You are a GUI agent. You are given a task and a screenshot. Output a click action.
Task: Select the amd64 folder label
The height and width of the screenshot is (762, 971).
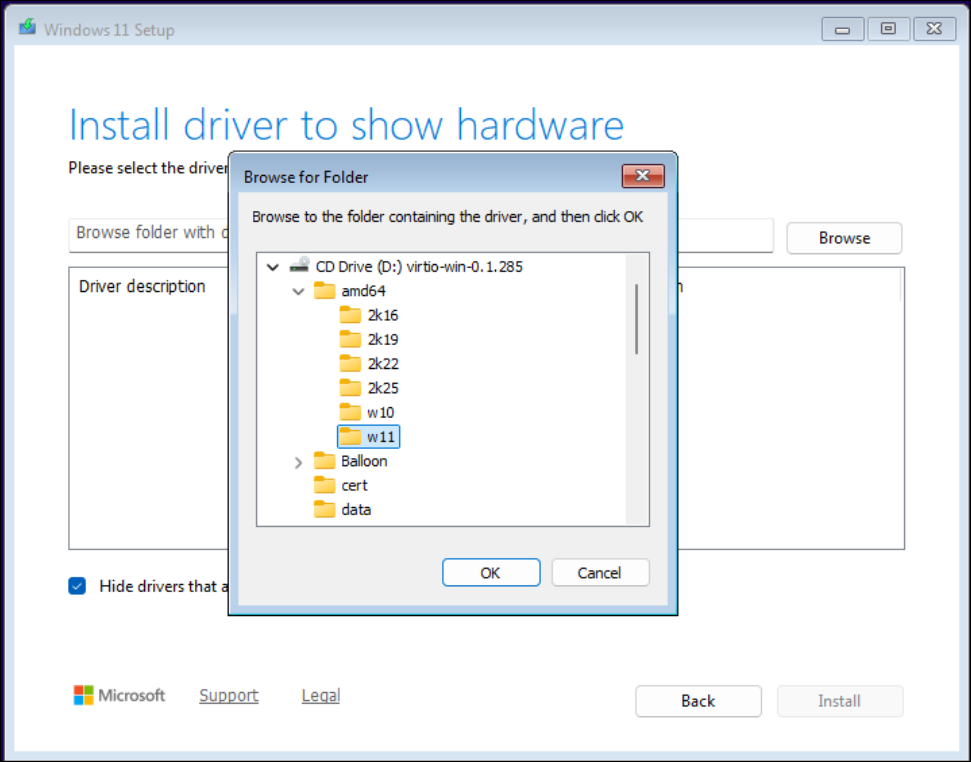(x=364, y=290)
